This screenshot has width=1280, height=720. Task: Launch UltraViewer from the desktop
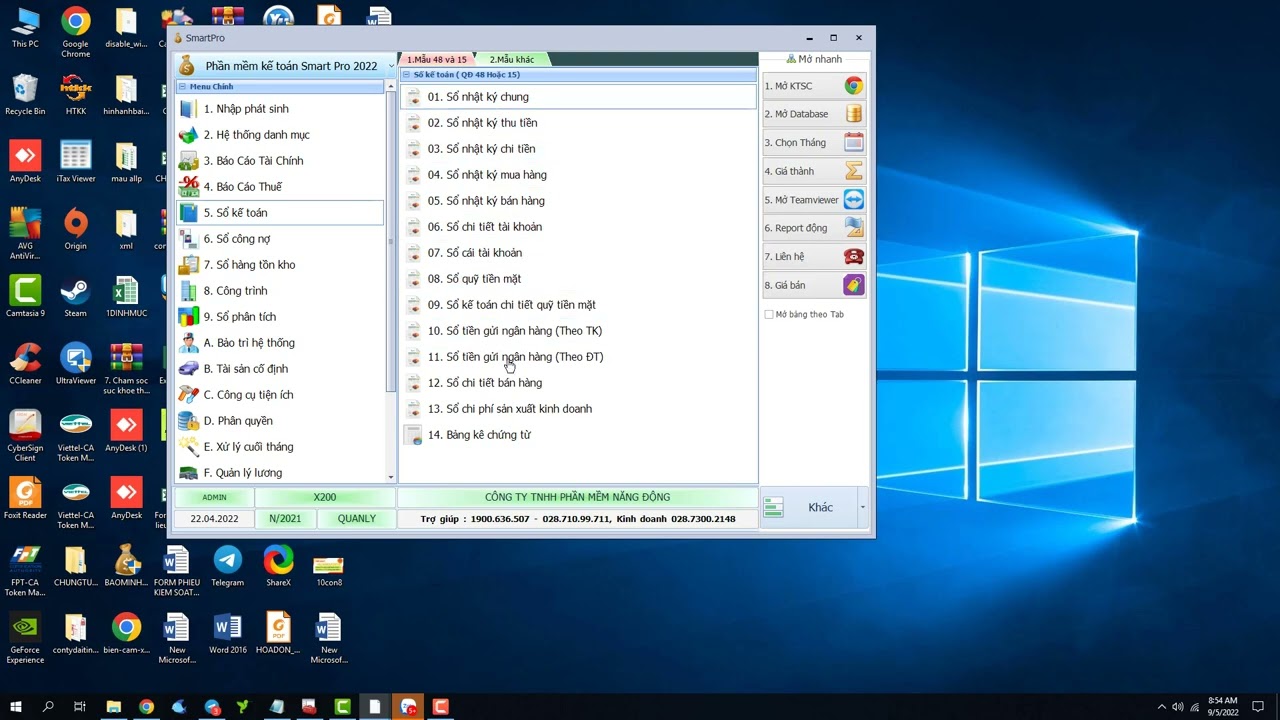point(76,363)
